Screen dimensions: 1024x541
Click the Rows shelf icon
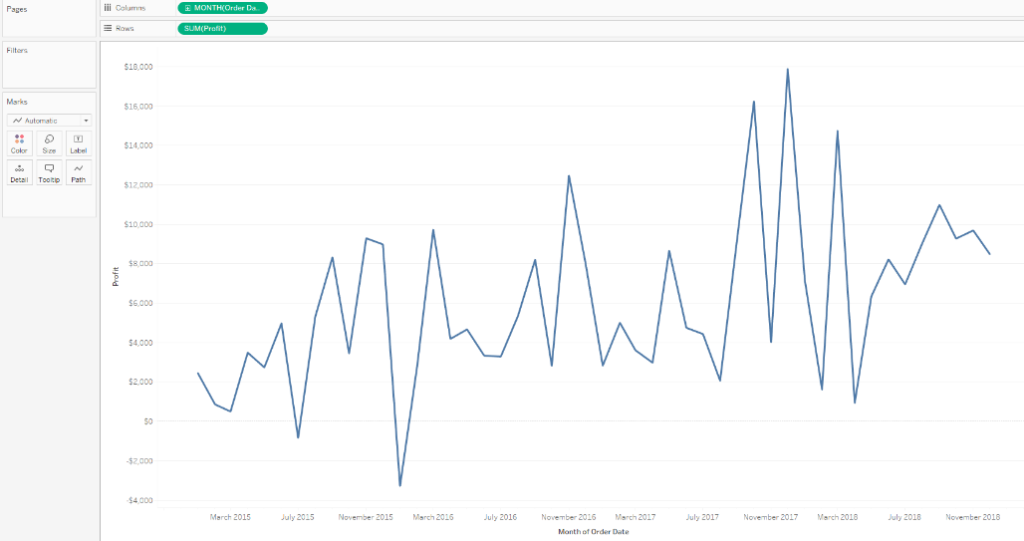pos(108,28)
